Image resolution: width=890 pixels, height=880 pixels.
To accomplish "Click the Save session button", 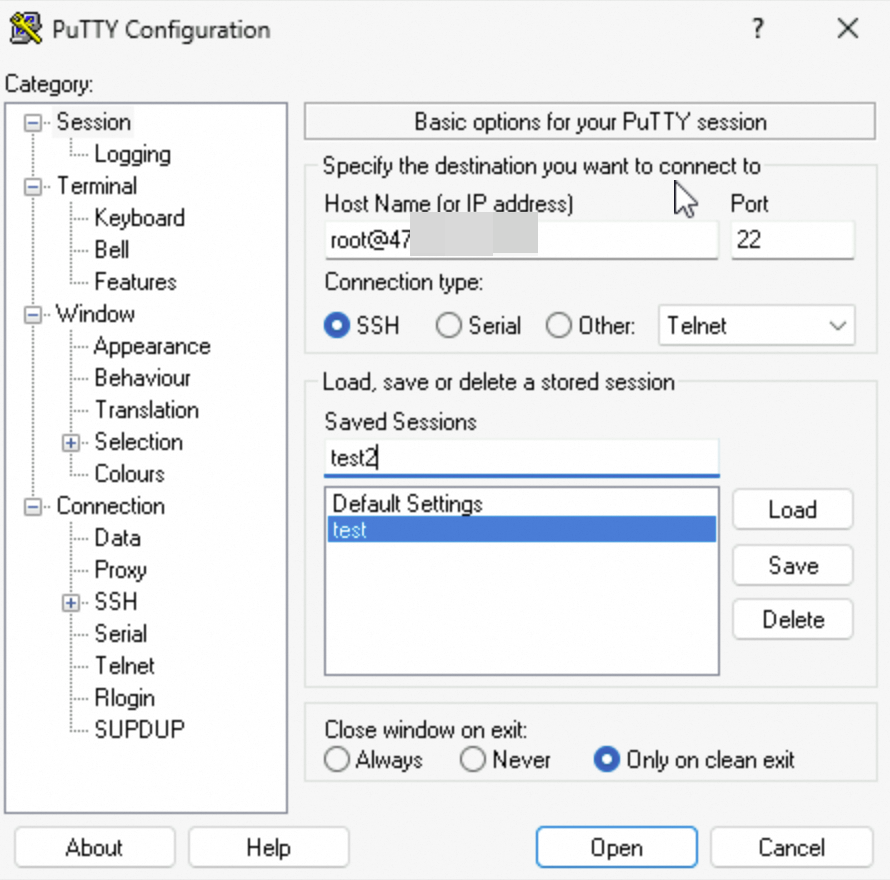I will pos(792,566).
